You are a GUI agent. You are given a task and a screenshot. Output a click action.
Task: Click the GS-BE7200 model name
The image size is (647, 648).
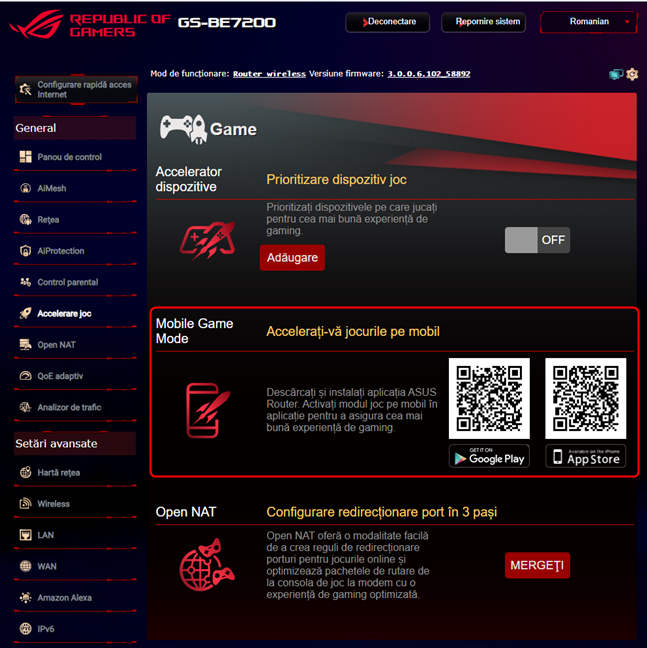[x=227, y=22]
